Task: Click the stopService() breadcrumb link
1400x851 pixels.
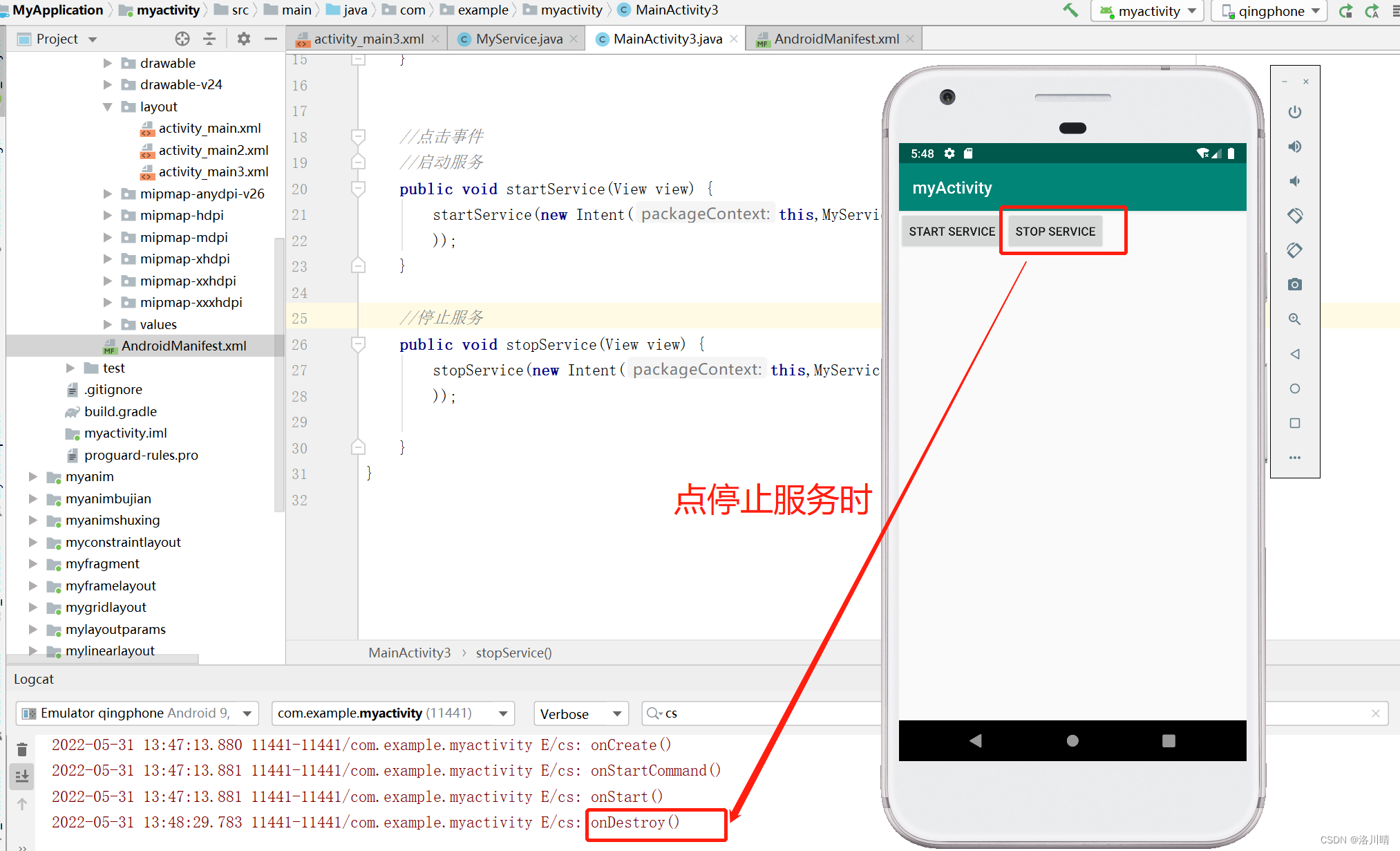Action: [x=513, y=653]
